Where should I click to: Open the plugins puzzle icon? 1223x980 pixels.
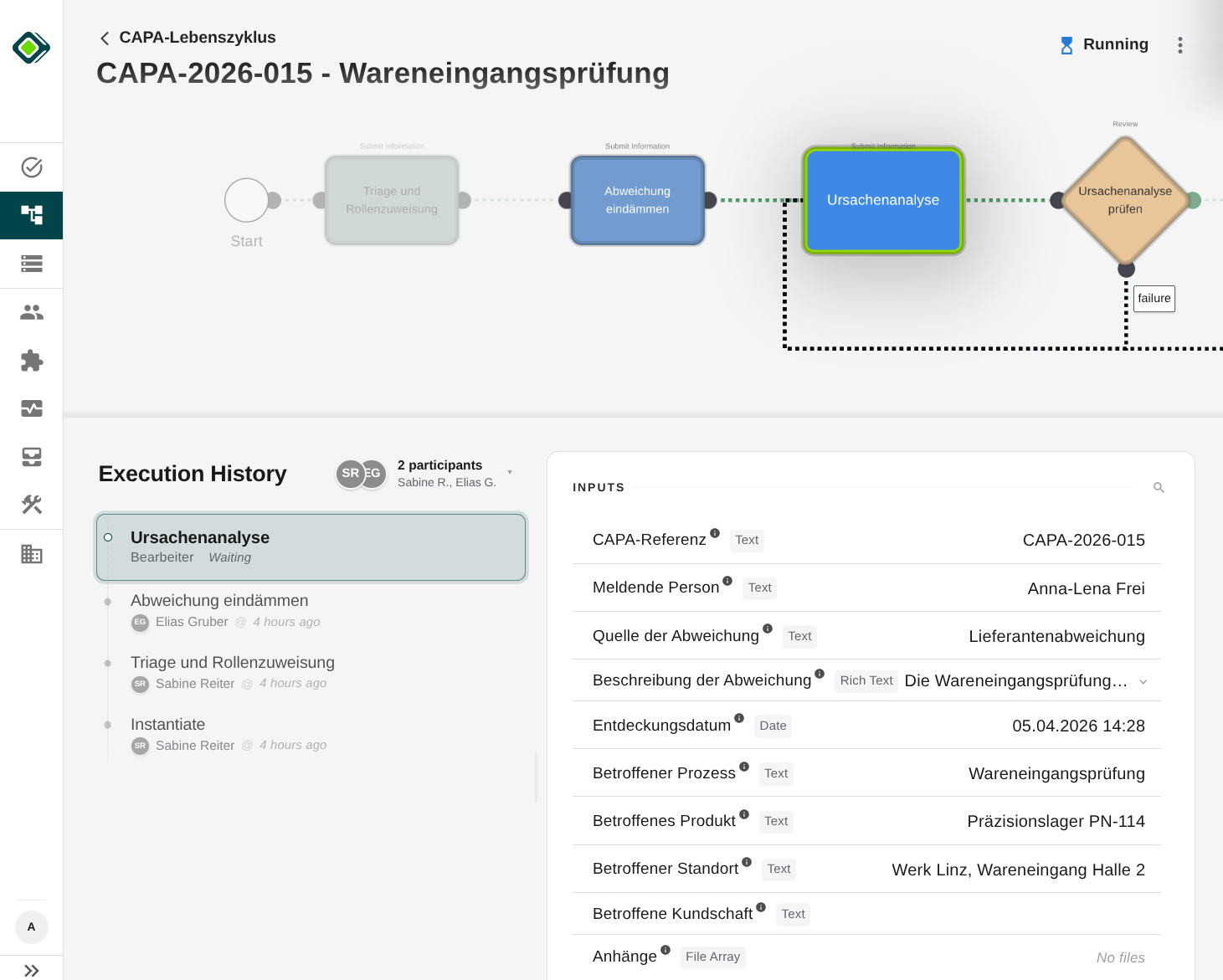click(31, 361)
